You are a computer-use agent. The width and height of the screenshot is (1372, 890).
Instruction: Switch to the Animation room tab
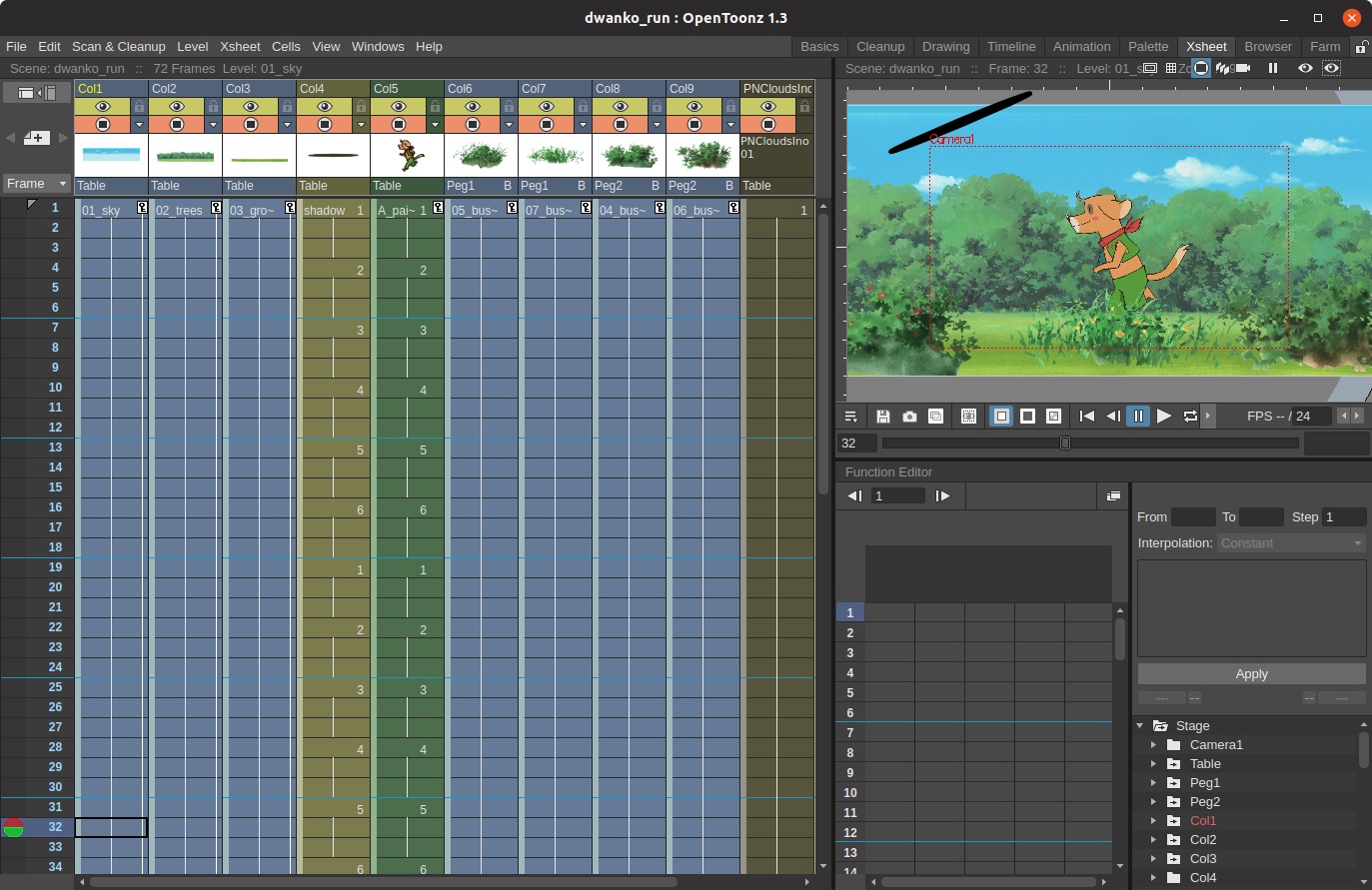tap(1081, 47)
